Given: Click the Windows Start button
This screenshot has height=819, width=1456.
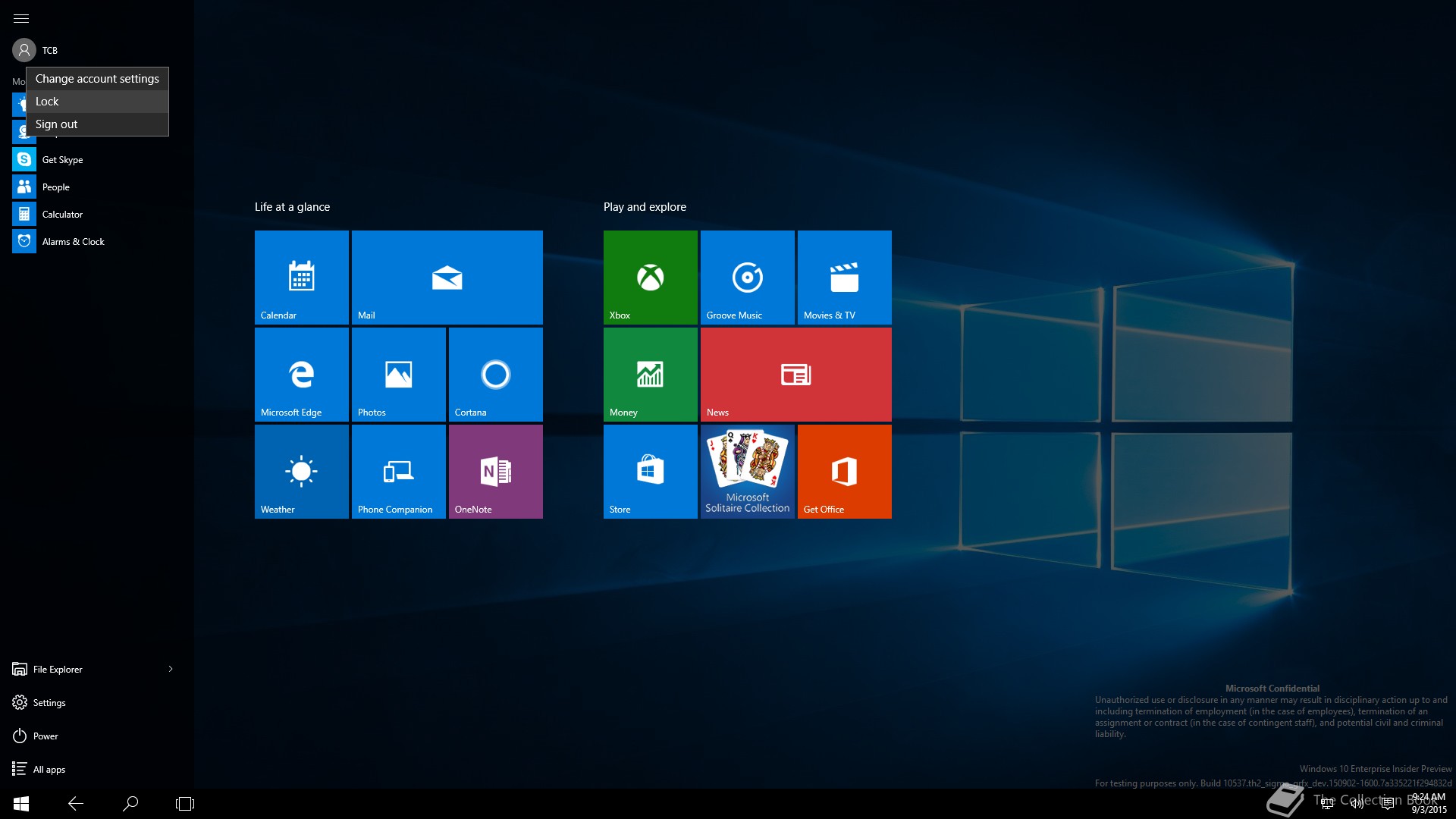Looking at the screenshot, I should point(21,804).
